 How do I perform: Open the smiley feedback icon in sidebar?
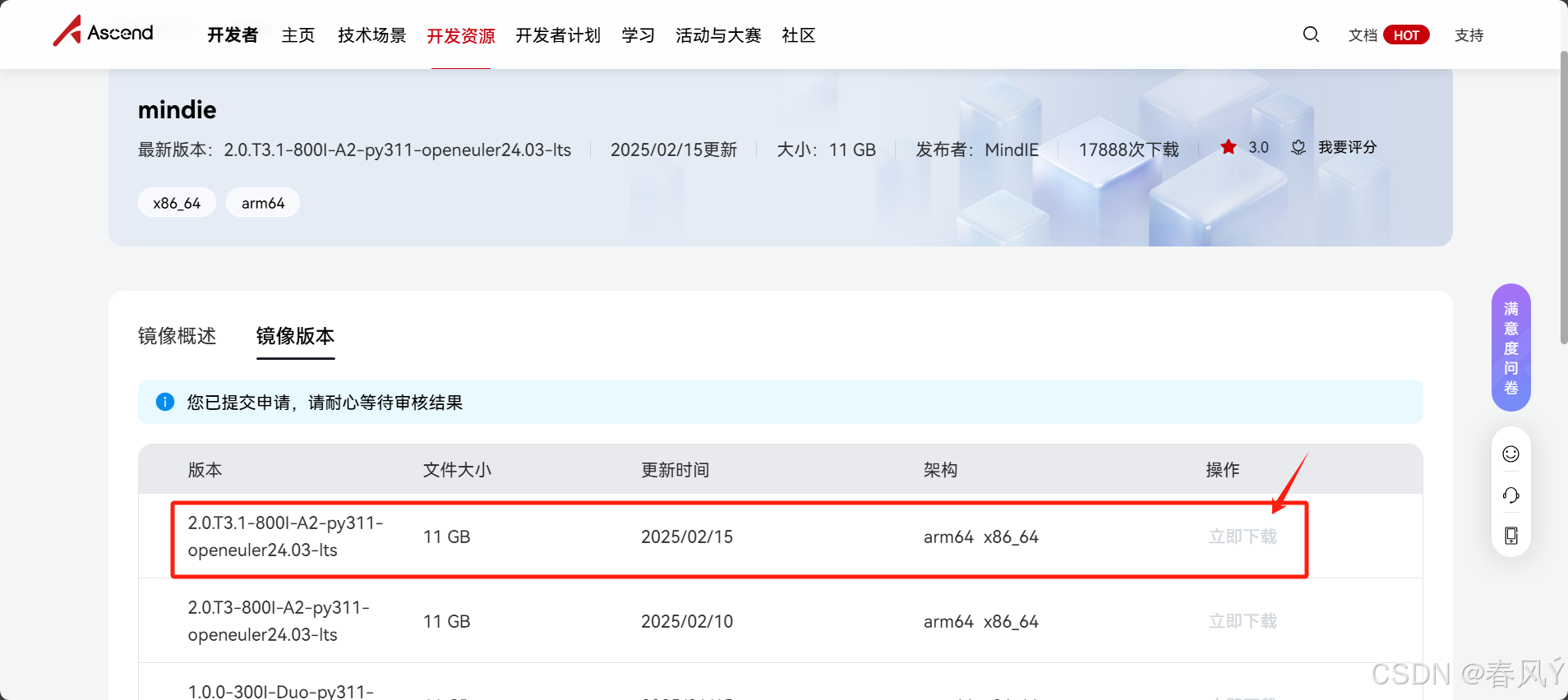pos(1510,454)
